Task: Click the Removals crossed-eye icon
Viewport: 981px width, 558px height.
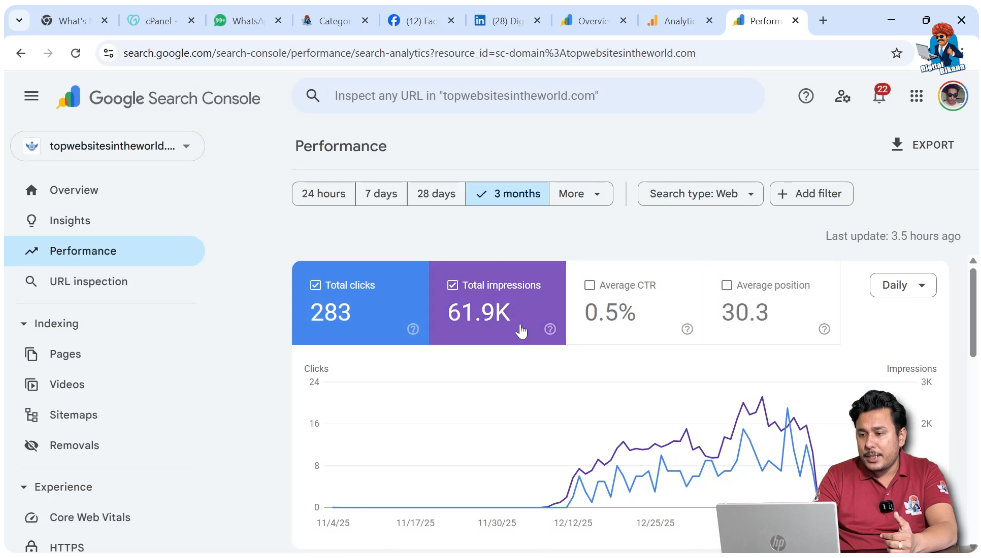Action: [31, 445]
